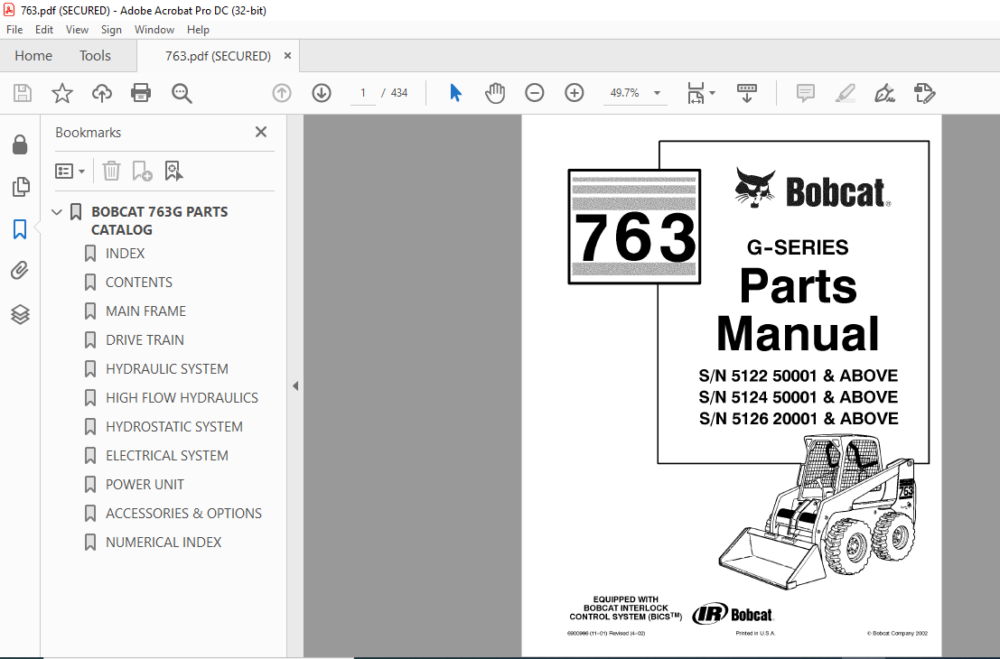Open security lock panel in sidebar

click(20, 145)
